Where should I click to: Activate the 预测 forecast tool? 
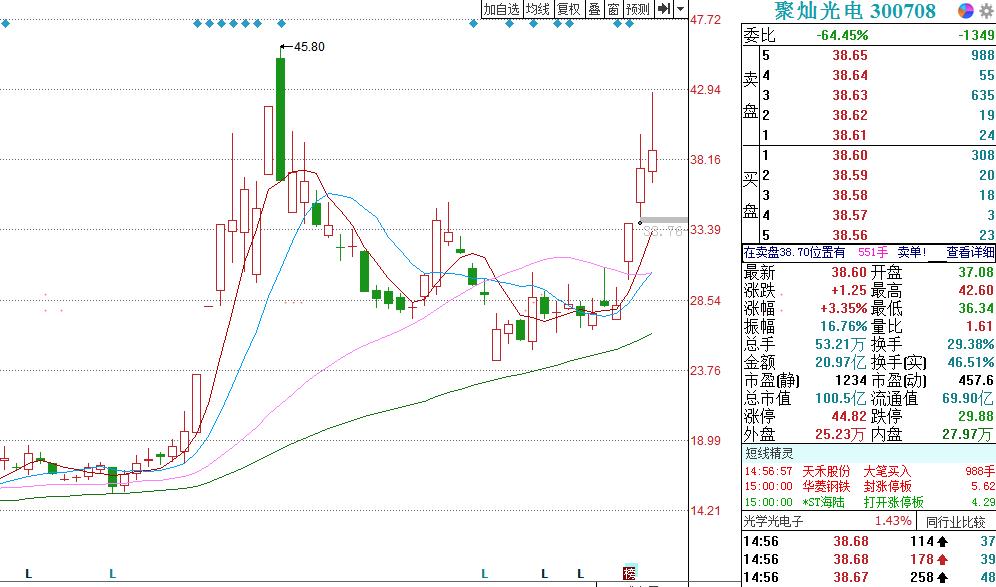tap(636, 7)
